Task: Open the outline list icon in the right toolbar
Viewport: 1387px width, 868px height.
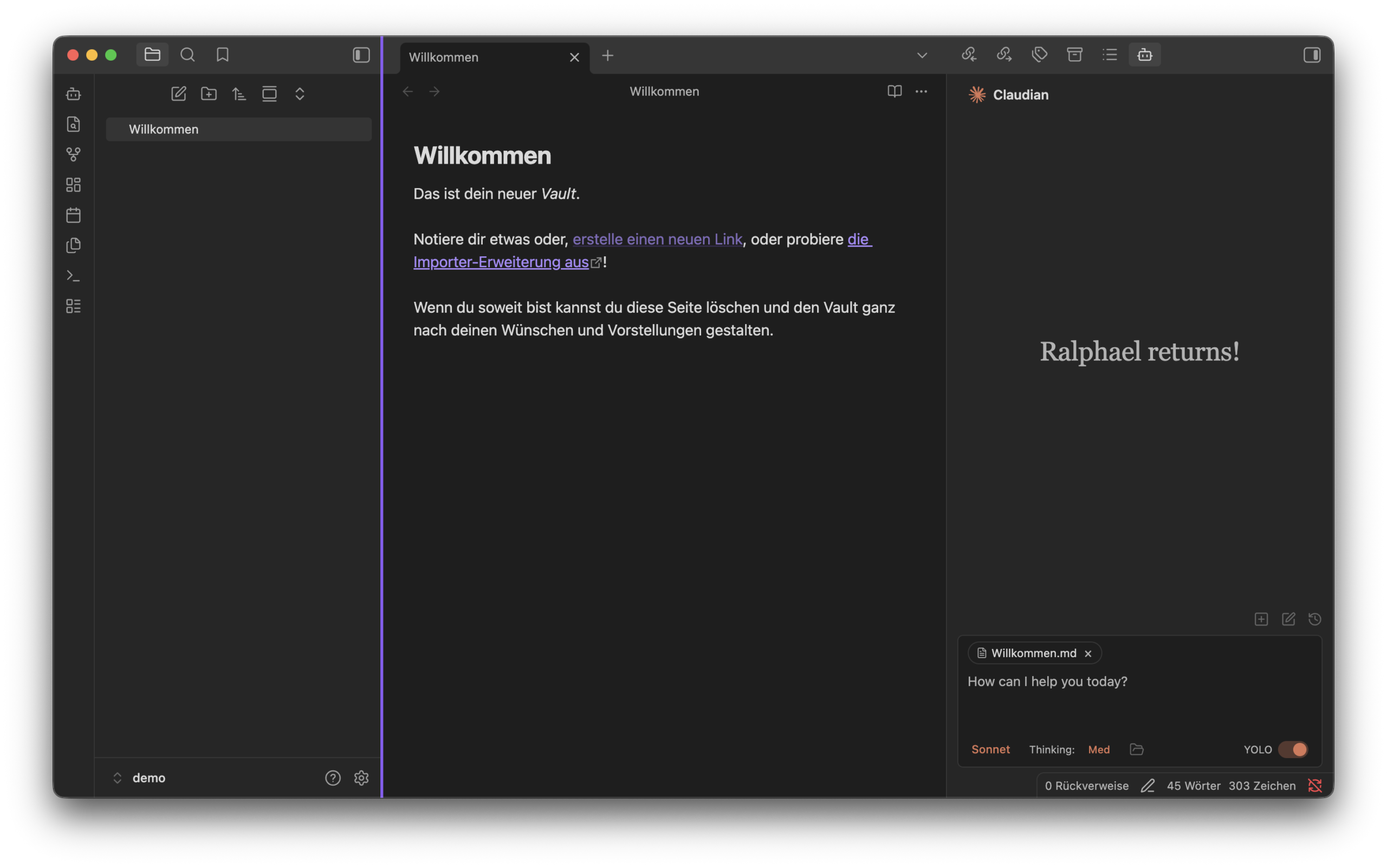Action: [1109, 55]
